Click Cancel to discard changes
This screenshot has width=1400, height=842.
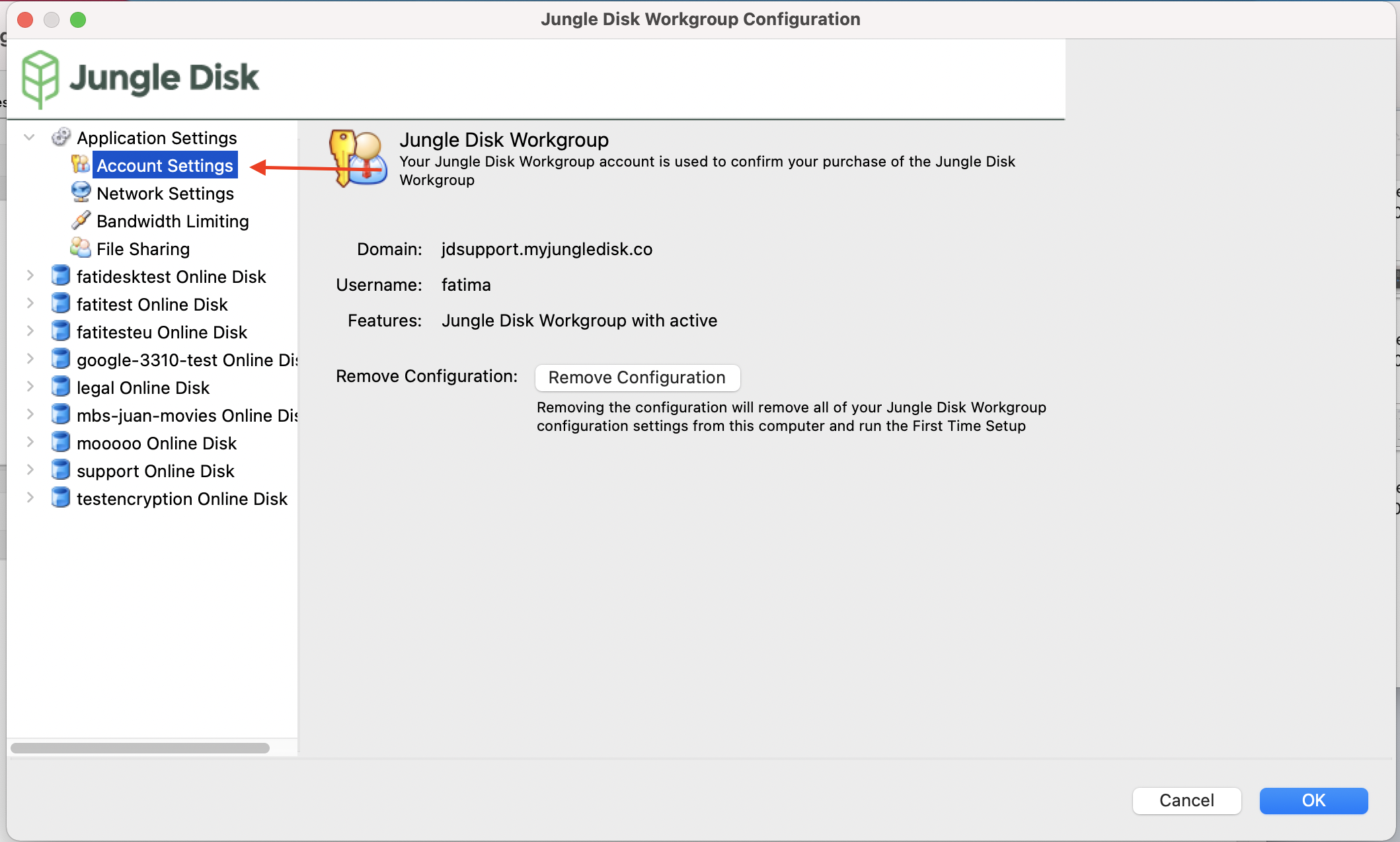pyautogui.click(x=1186, y=800)
